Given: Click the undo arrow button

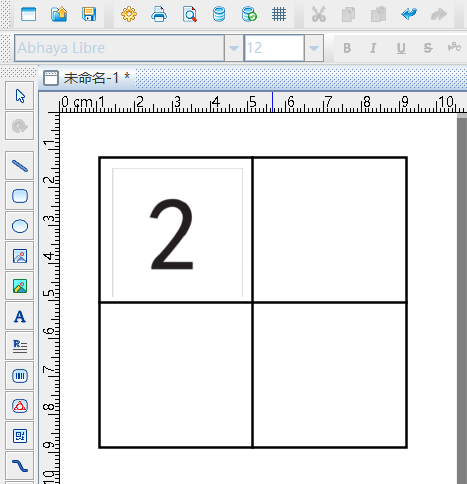Looking at the screenshot, I should point(409,14).
